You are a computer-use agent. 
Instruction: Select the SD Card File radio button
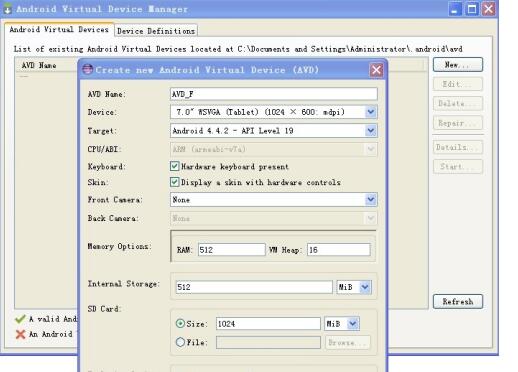(x=180, y=342)
